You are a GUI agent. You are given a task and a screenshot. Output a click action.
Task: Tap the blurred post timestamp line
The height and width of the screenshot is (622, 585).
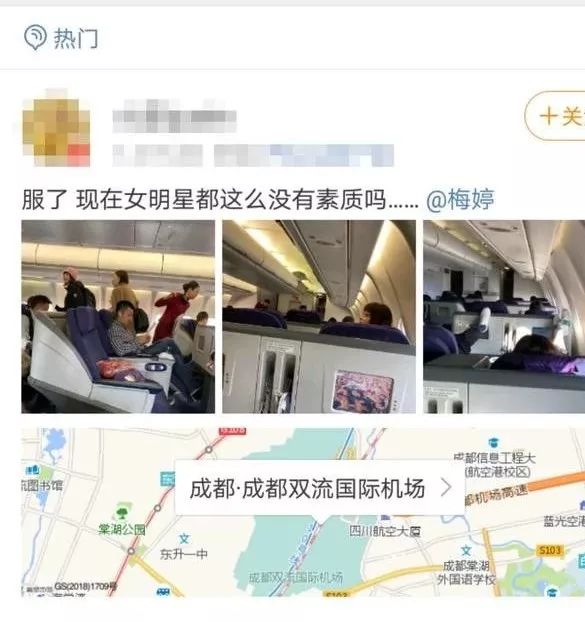(253, 156)
